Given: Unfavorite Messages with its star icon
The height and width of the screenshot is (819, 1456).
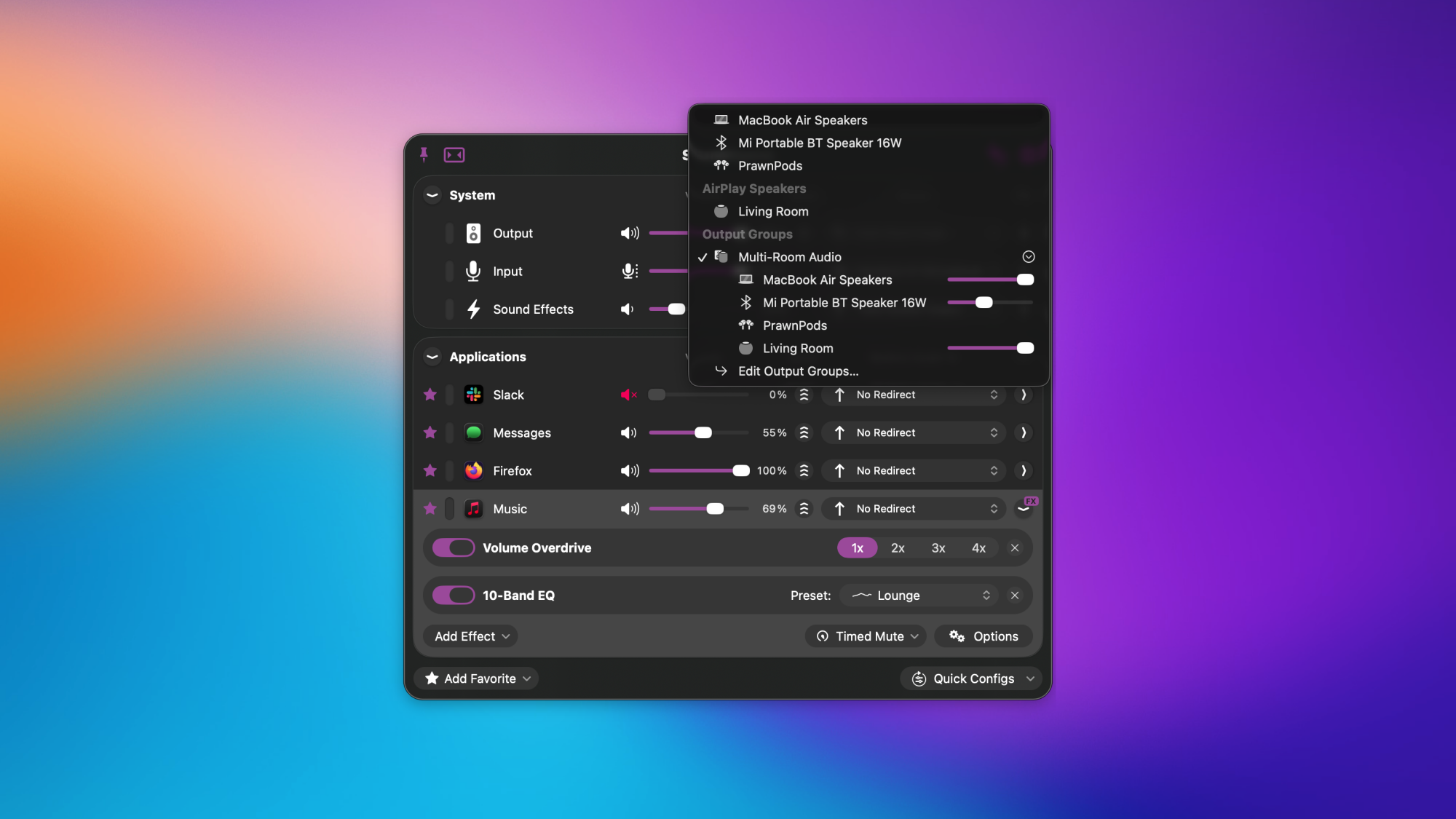Looking at the screenshot, I should (x=430, y=432).
